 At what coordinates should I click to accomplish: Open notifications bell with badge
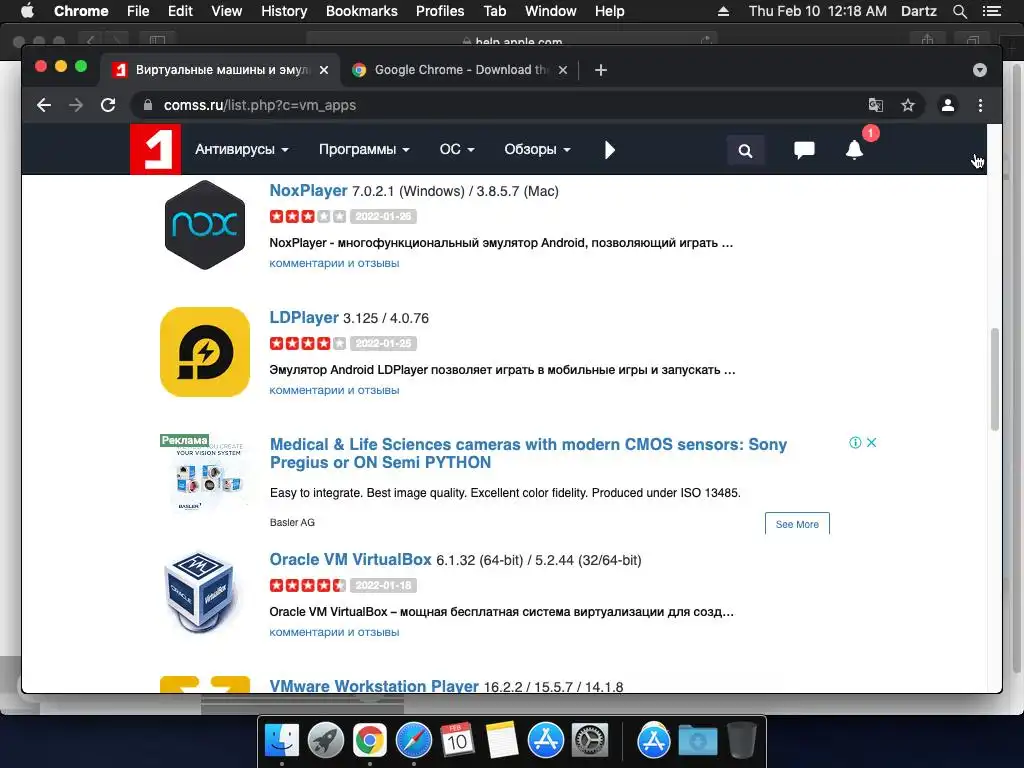(854, 150)
